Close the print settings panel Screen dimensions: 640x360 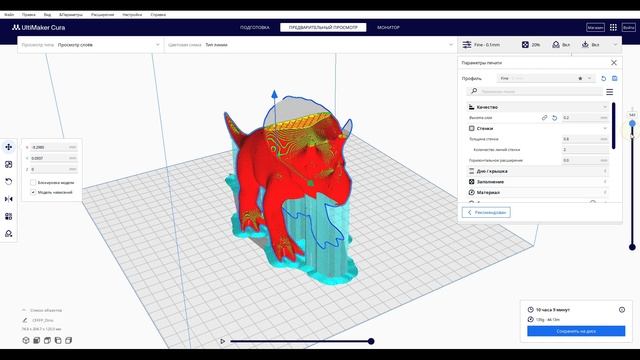[614, 63]
